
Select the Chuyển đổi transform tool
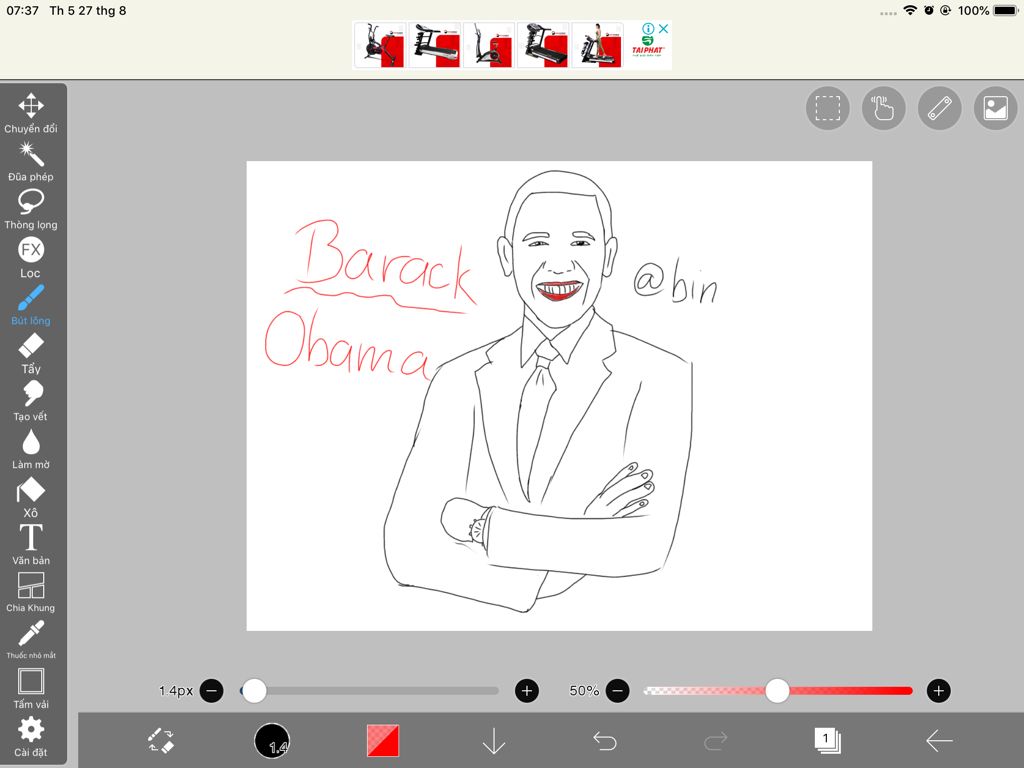tap(31, 113)
